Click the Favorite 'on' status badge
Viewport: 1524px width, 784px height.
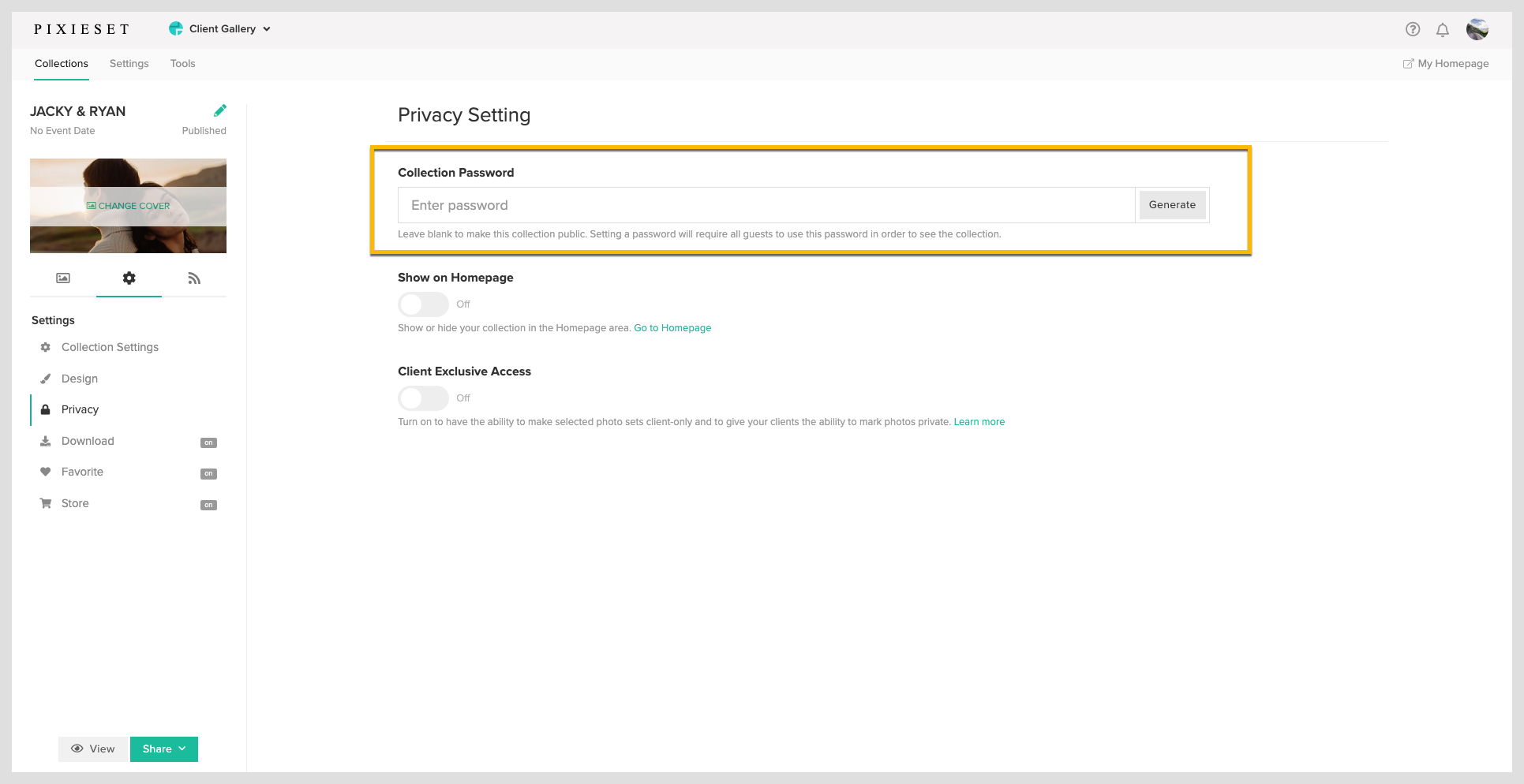(x=208, y=474)
